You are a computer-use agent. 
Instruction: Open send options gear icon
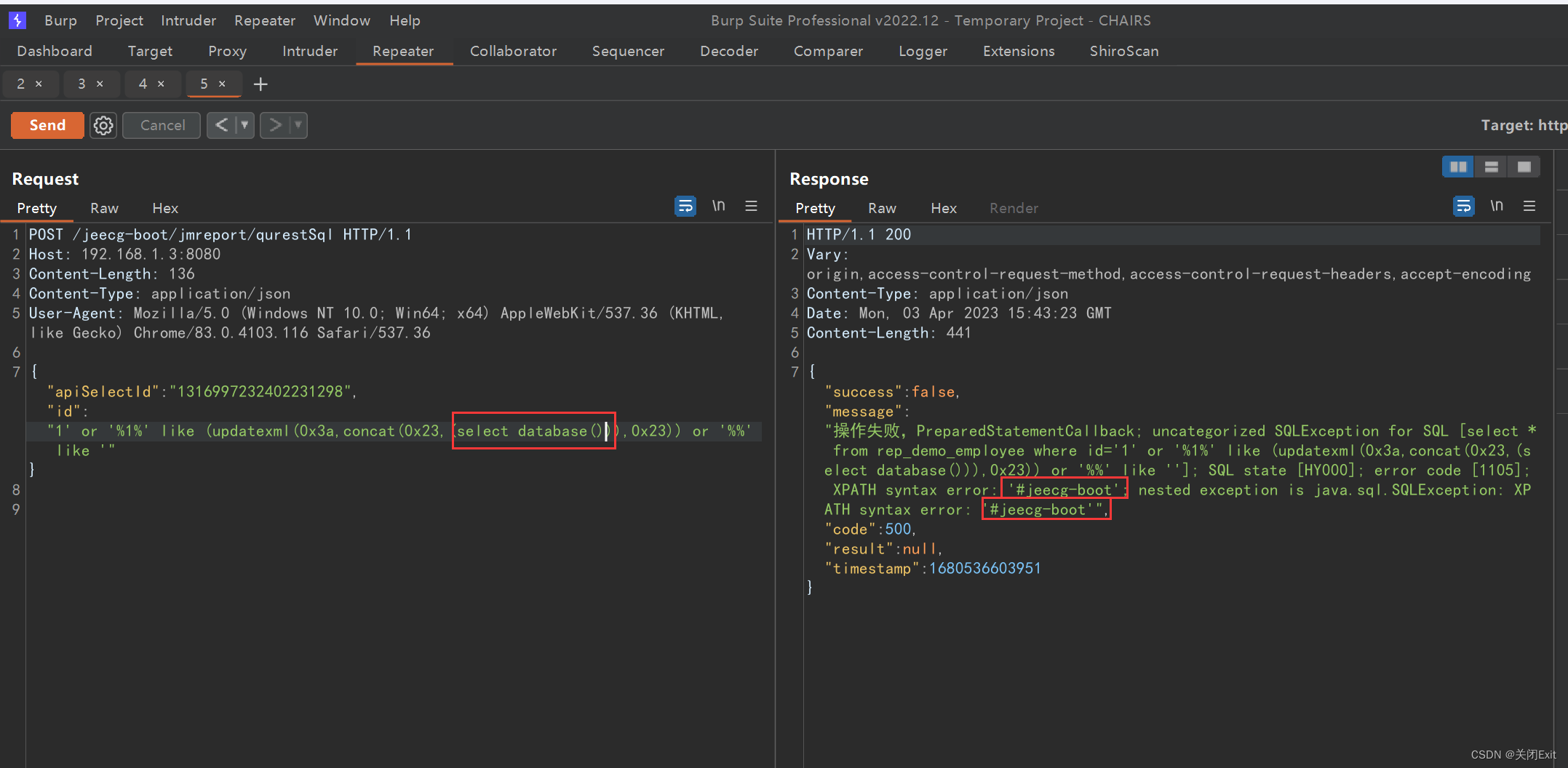(x=103, y=125)
